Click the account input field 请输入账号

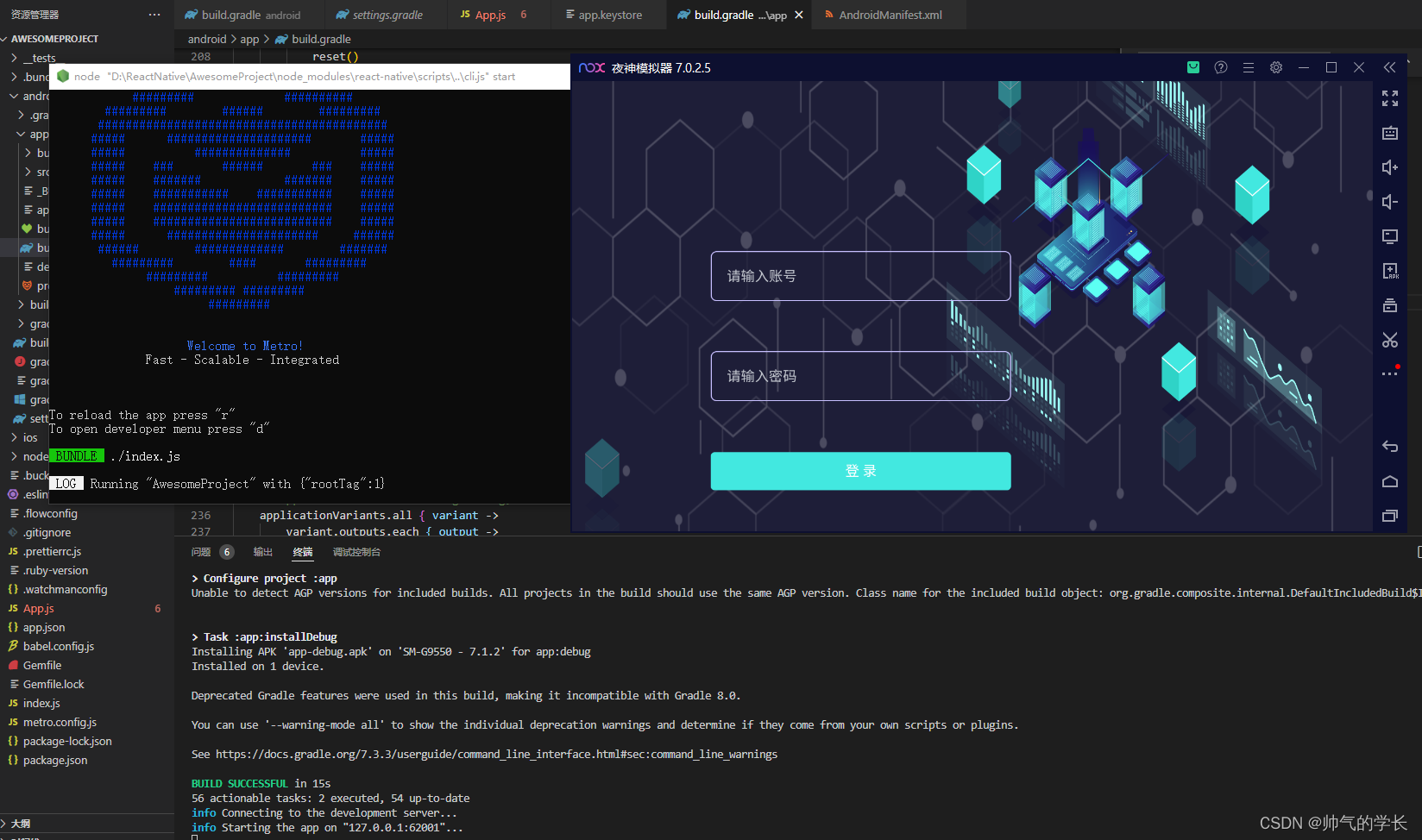tap(860, 276)
